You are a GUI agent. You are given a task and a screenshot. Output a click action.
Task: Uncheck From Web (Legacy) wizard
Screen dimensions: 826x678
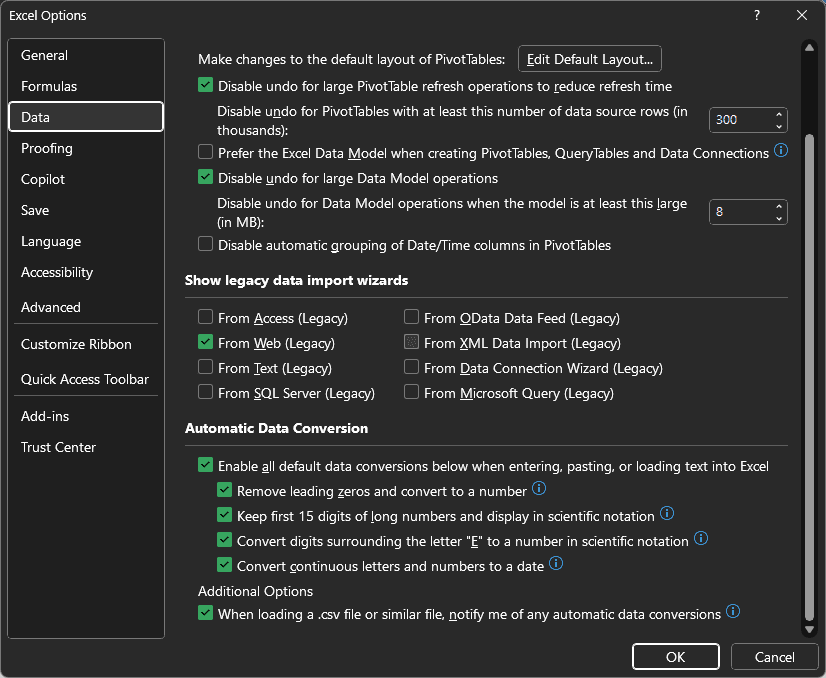coord(205,342)
